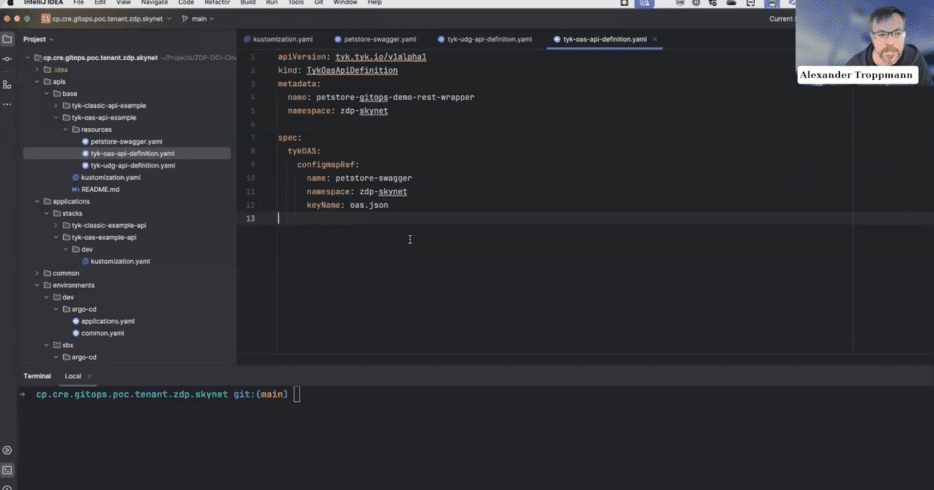Click the tyk.tyk.io/v1alpha1 apiVersion value
The width and height of the screenshot is (934, 490).
point(381,57)
